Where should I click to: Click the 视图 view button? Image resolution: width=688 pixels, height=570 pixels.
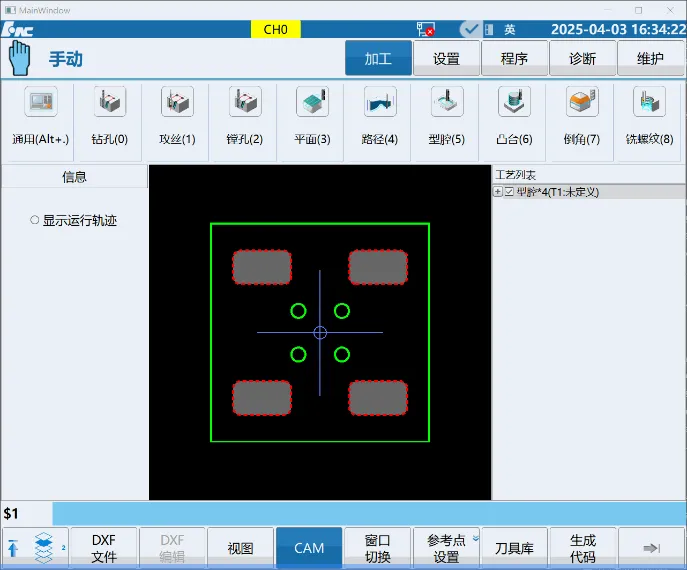pos(240,548)
